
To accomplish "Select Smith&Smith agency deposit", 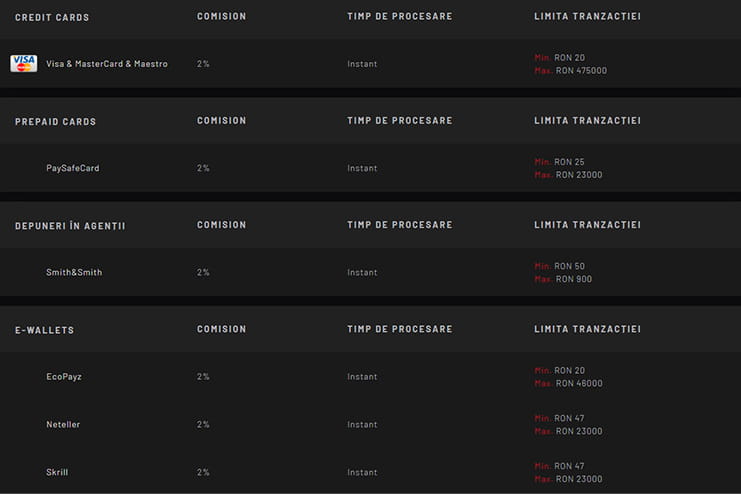I will (x=74, y=272).
